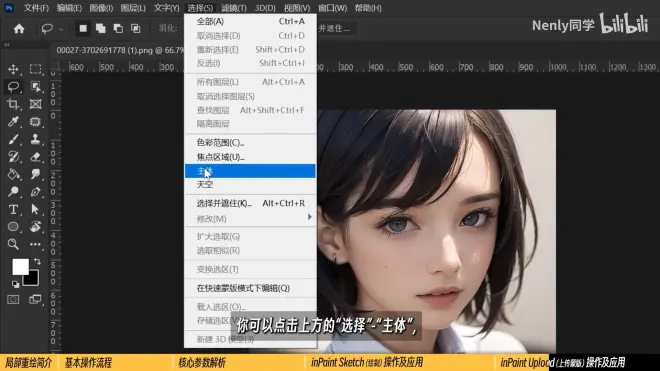Select the Zoom magnifier tool
Viewport: 660px width, 371px height.
13,244
